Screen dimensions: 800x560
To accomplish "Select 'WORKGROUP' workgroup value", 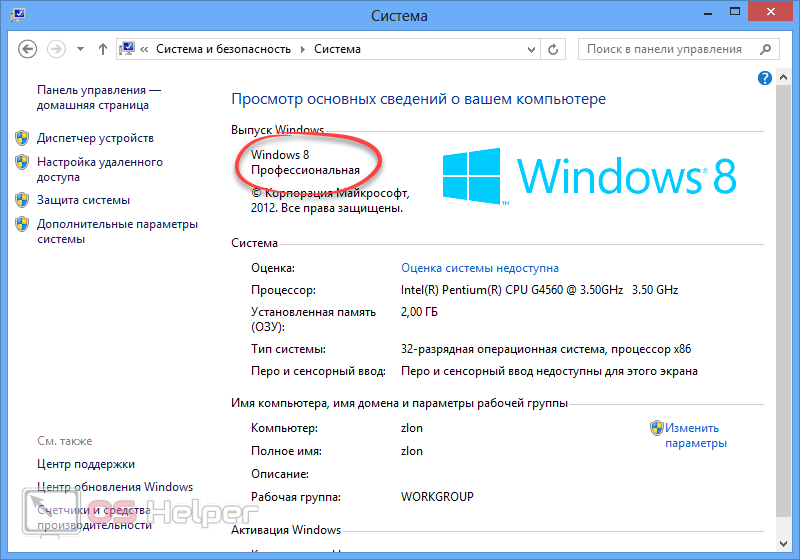I will [x=437, y=497].
